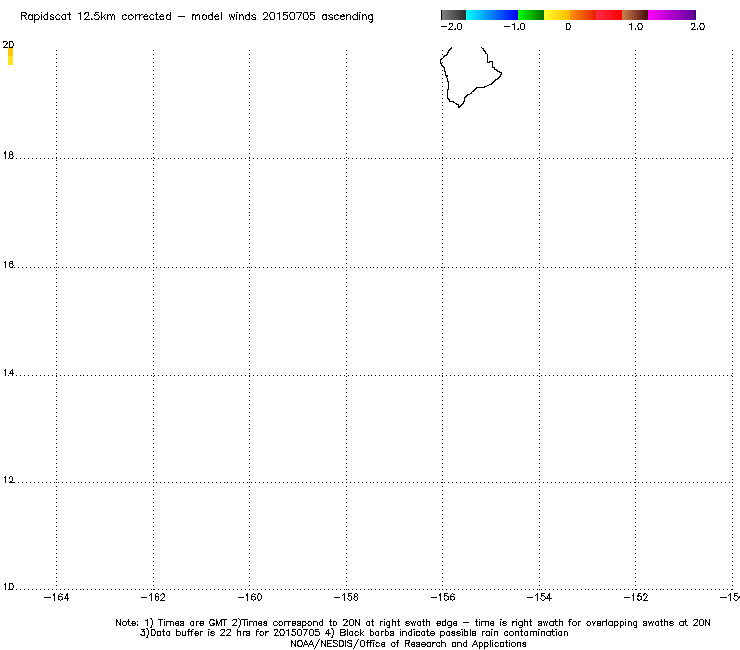The image size is (740, 650).
Task: Click the green segment of the color bar
Action: tap(530, 15)
